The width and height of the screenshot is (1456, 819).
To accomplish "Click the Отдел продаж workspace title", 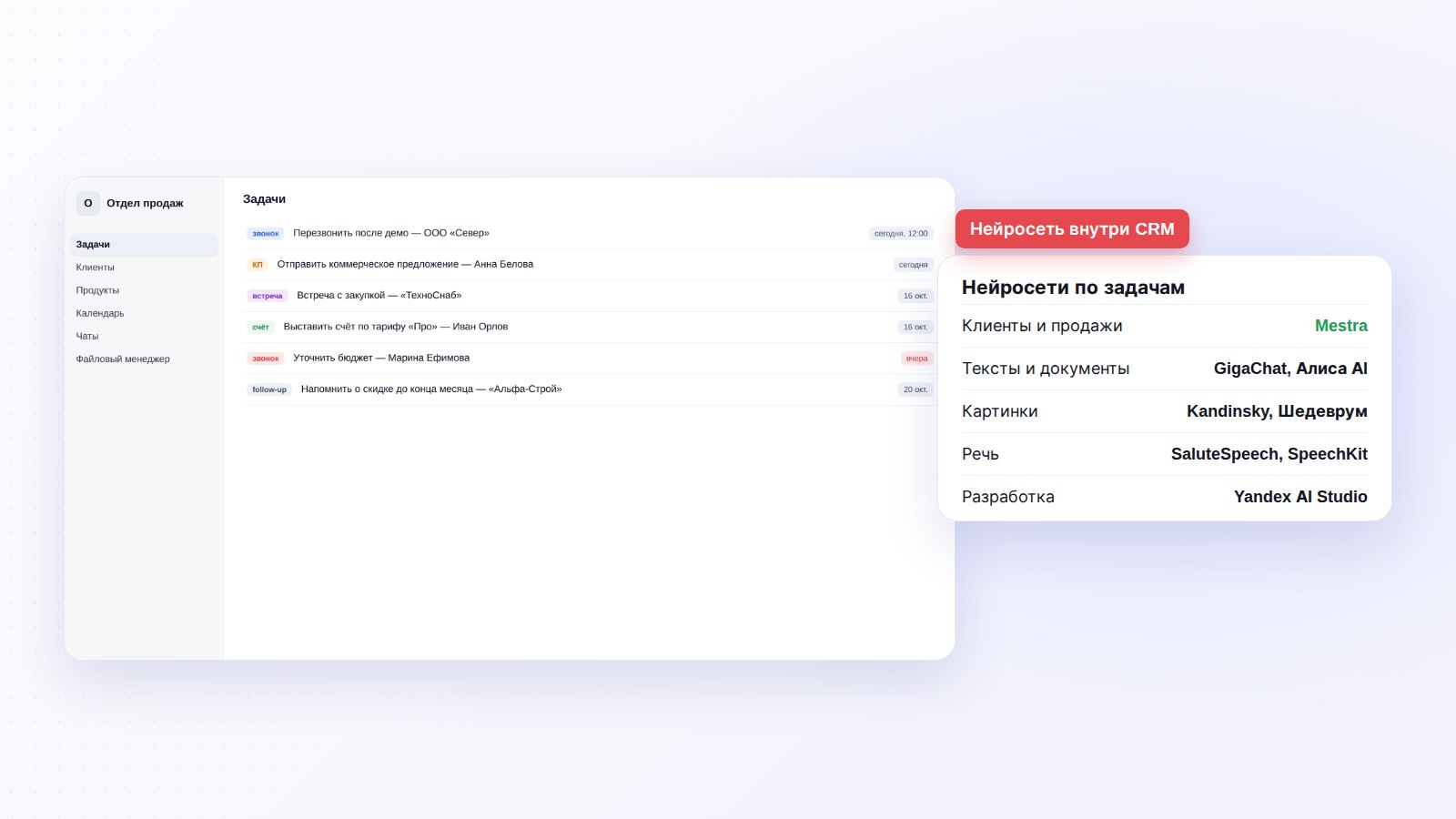I will [145, 204].
